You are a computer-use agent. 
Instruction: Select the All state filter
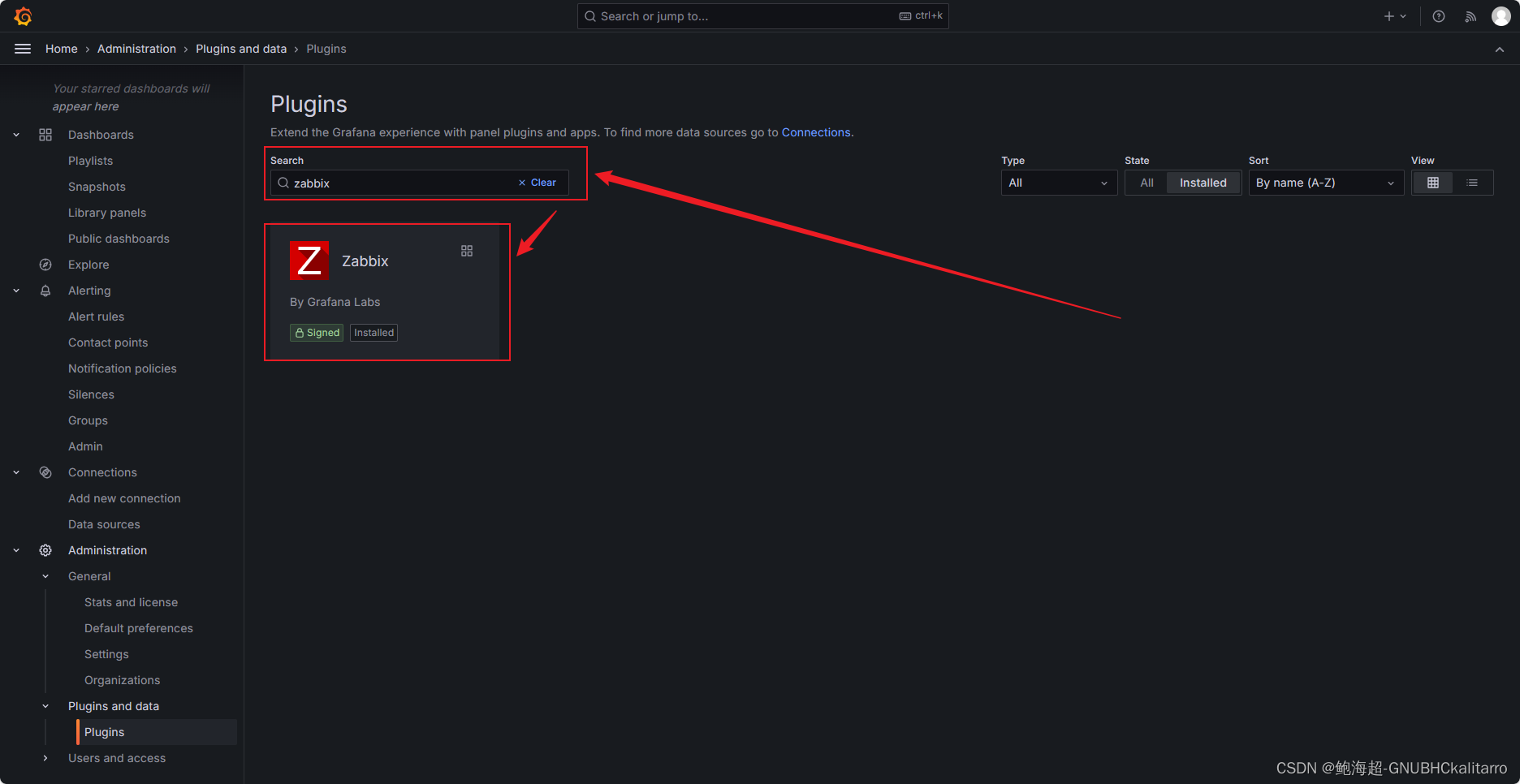[1146, 183]
